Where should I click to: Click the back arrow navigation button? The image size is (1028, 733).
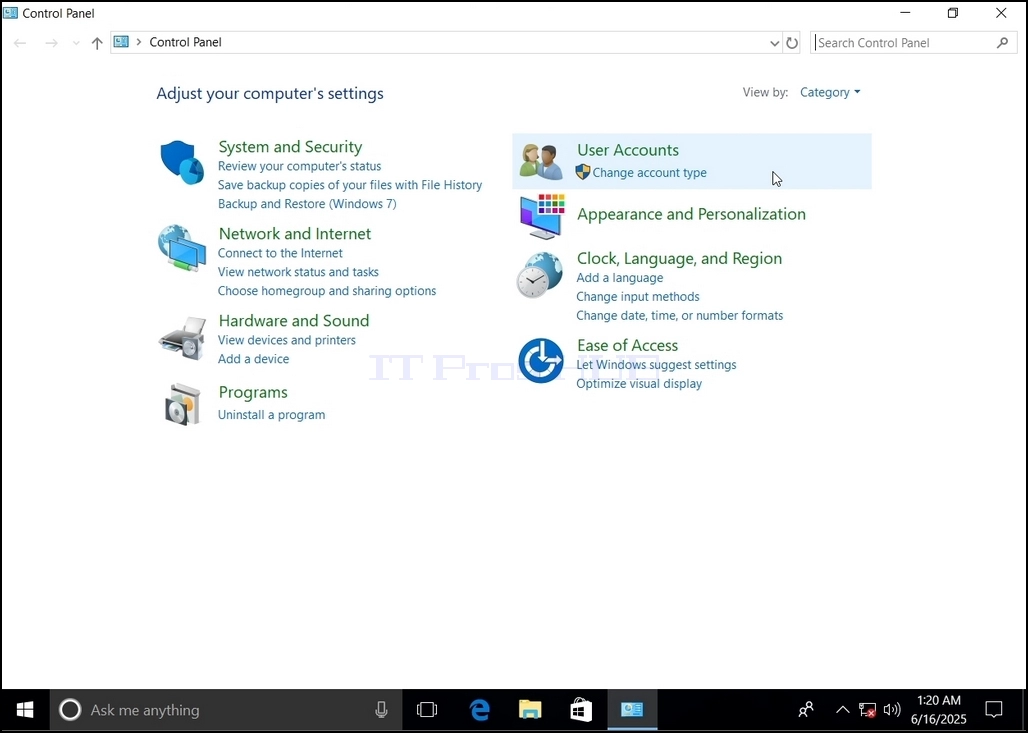(x=20, y=43)
